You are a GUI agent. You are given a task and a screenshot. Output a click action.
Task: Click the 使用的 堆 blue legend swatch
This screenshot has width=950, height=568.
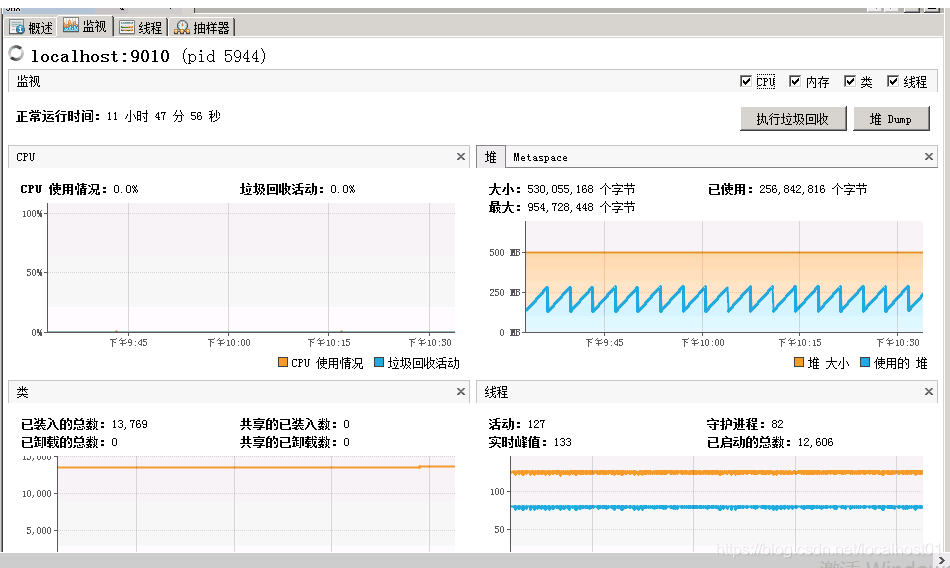click(865, 362)
